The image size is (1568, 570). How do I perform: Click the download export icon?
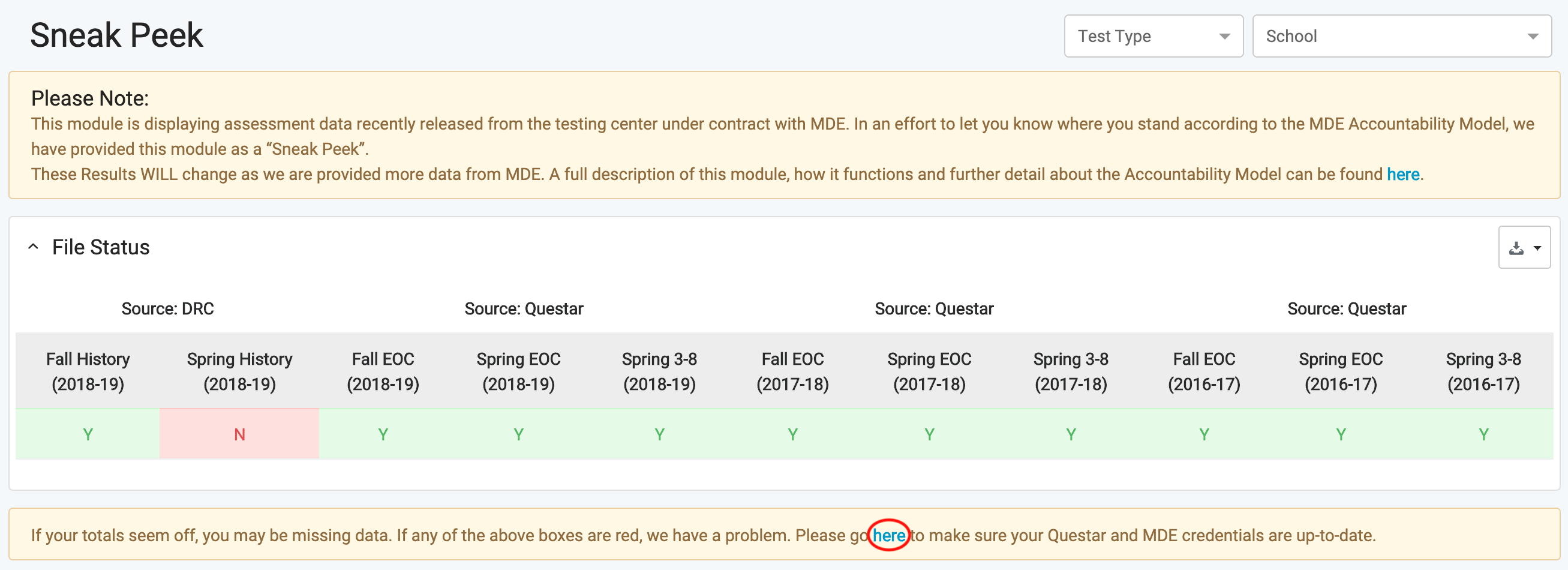(1516, 248)
